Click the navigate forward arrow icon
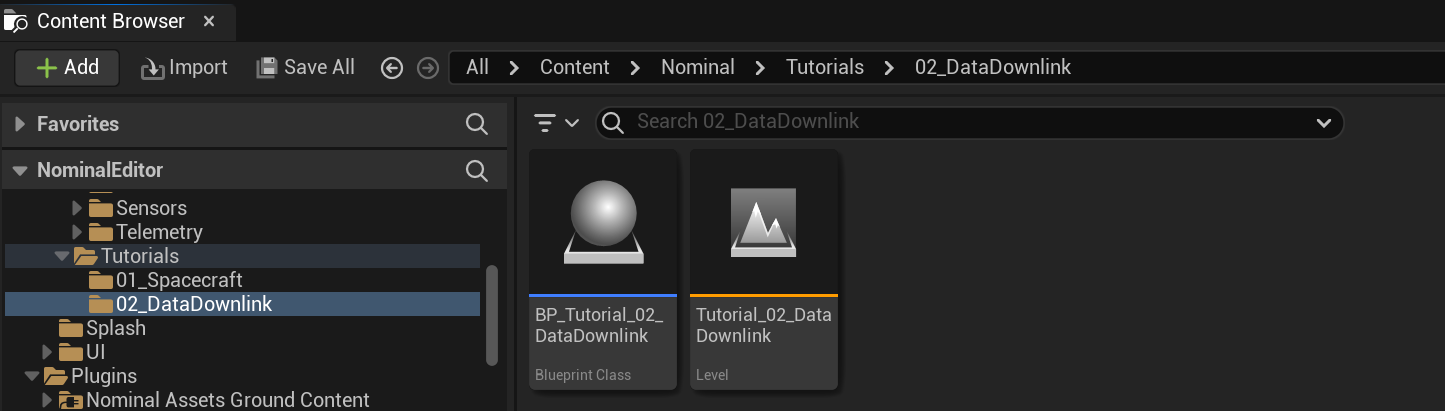1445x411 pixels. coord(428,68)
